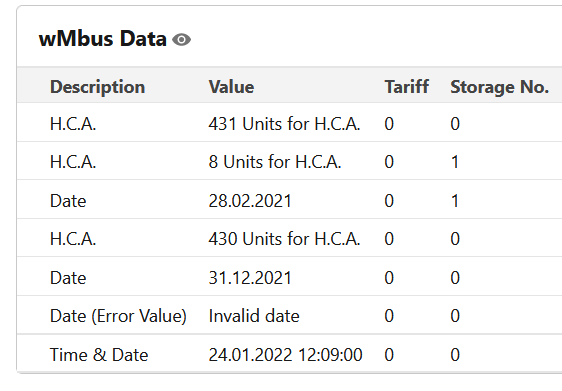Select the Time & Date description cell

(99, 355)
